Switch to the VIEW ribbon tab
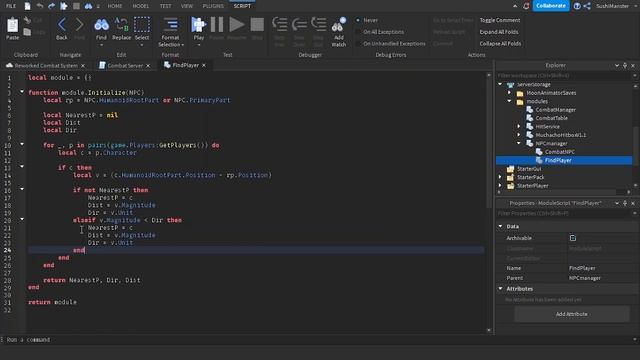The width and height of the screenshot is (640, 360). (187, 6)
